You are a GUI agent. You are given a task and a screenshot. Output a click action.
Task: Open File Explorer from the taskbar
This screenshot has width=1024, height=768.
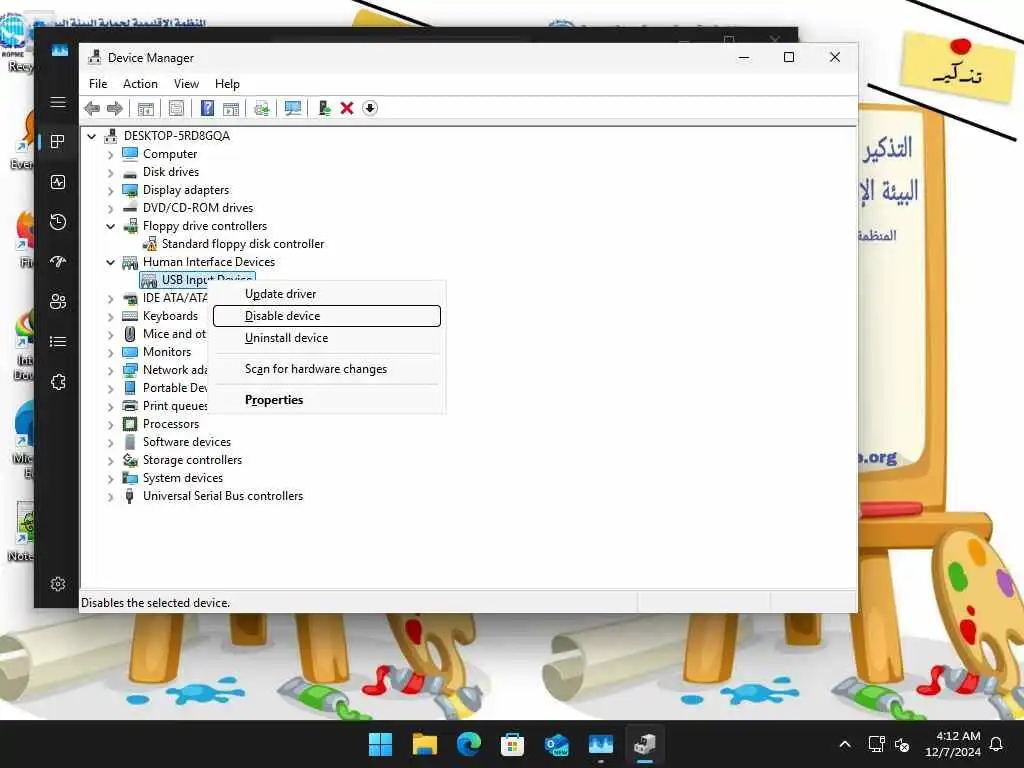(x=424, y=744)
